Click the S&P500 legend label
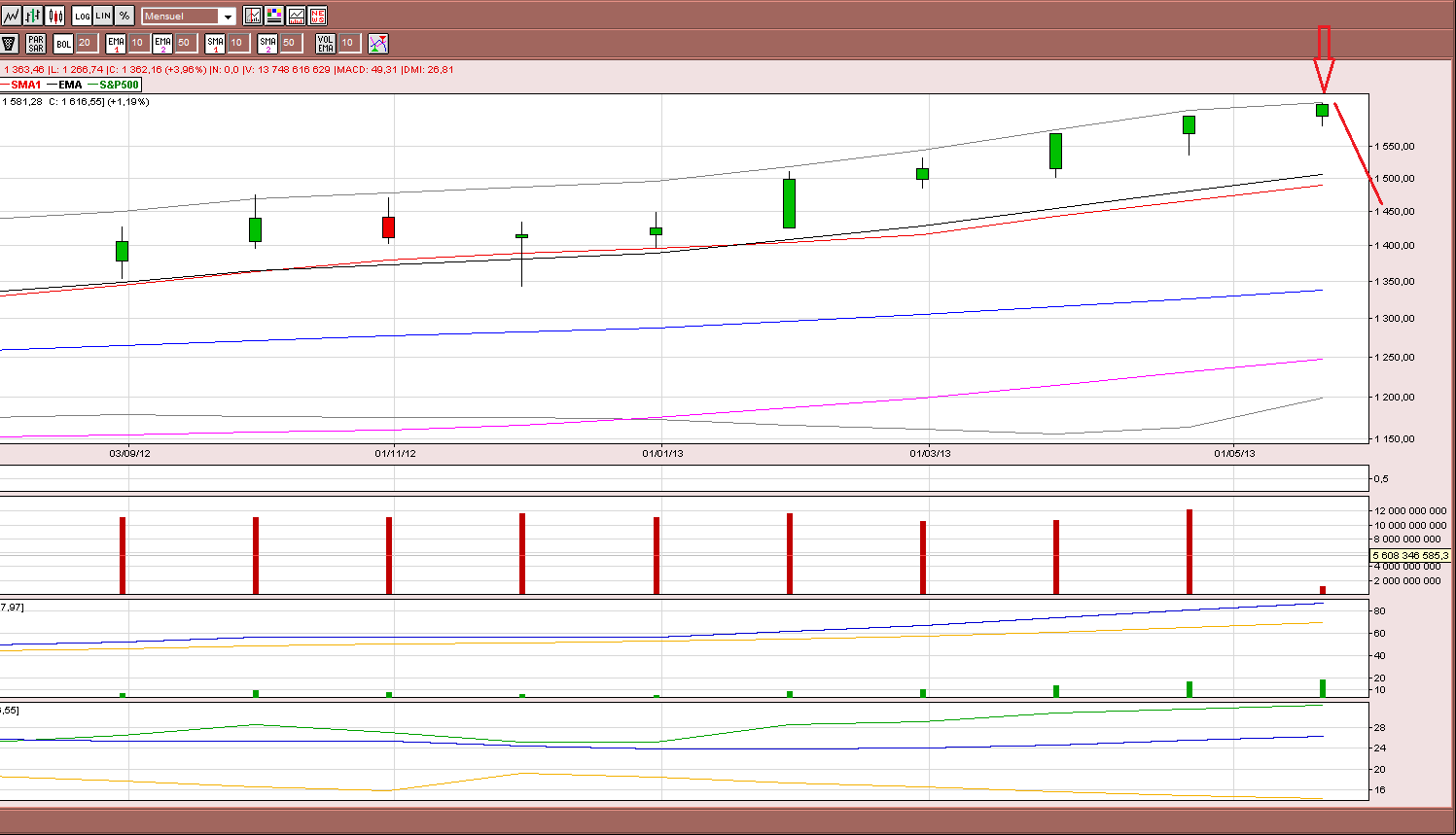 [x=120, y=85]
